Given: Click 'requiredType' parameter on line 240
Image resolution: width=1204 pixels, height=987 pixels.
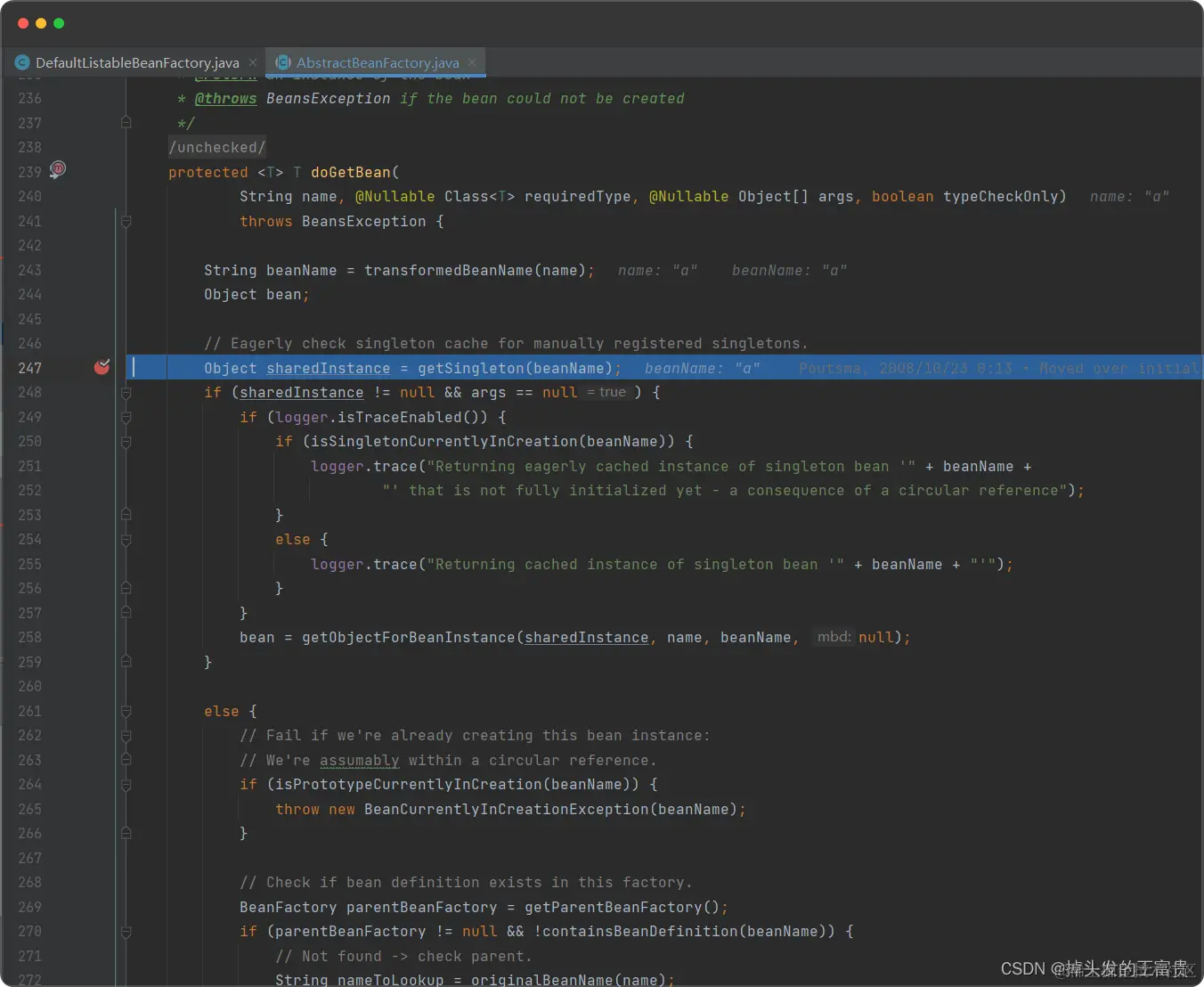Looking at the screenshot, I should [x=577, y=197].
